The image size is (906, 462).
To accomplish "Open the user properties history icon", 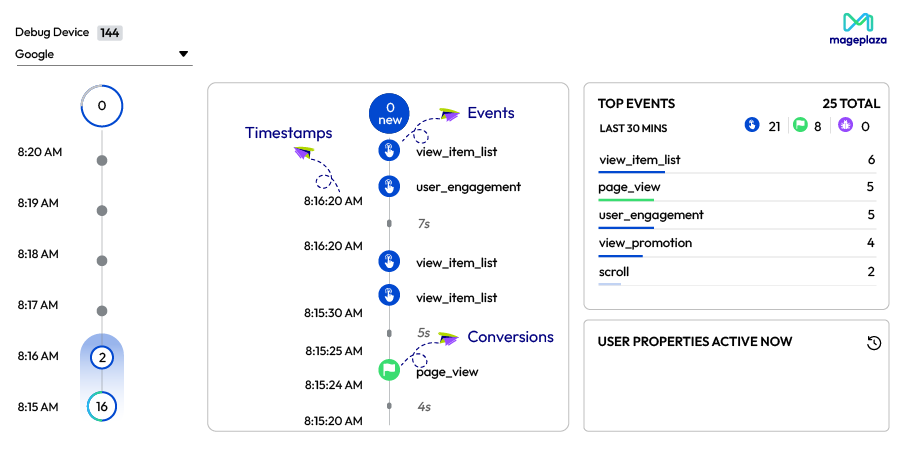I will 873,343.
